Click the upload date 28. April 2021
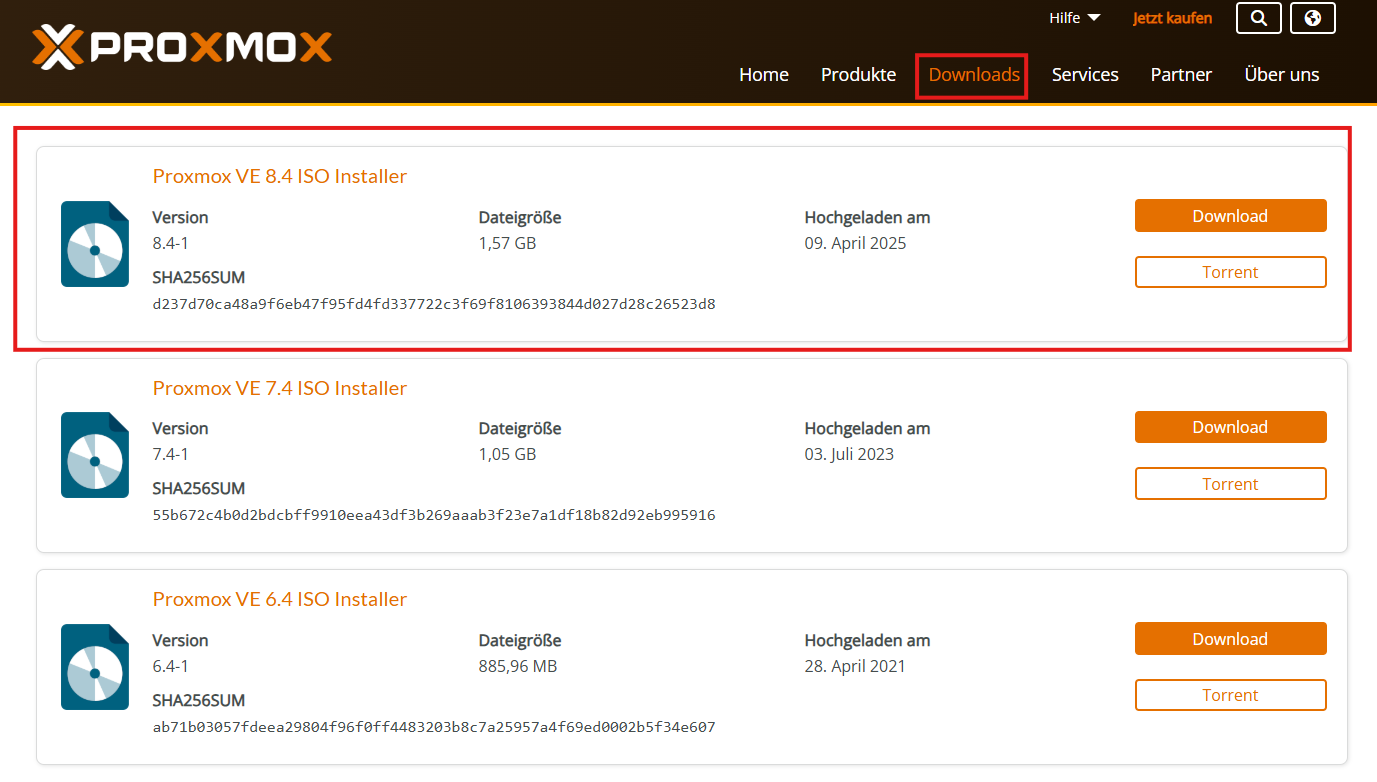 855,666
